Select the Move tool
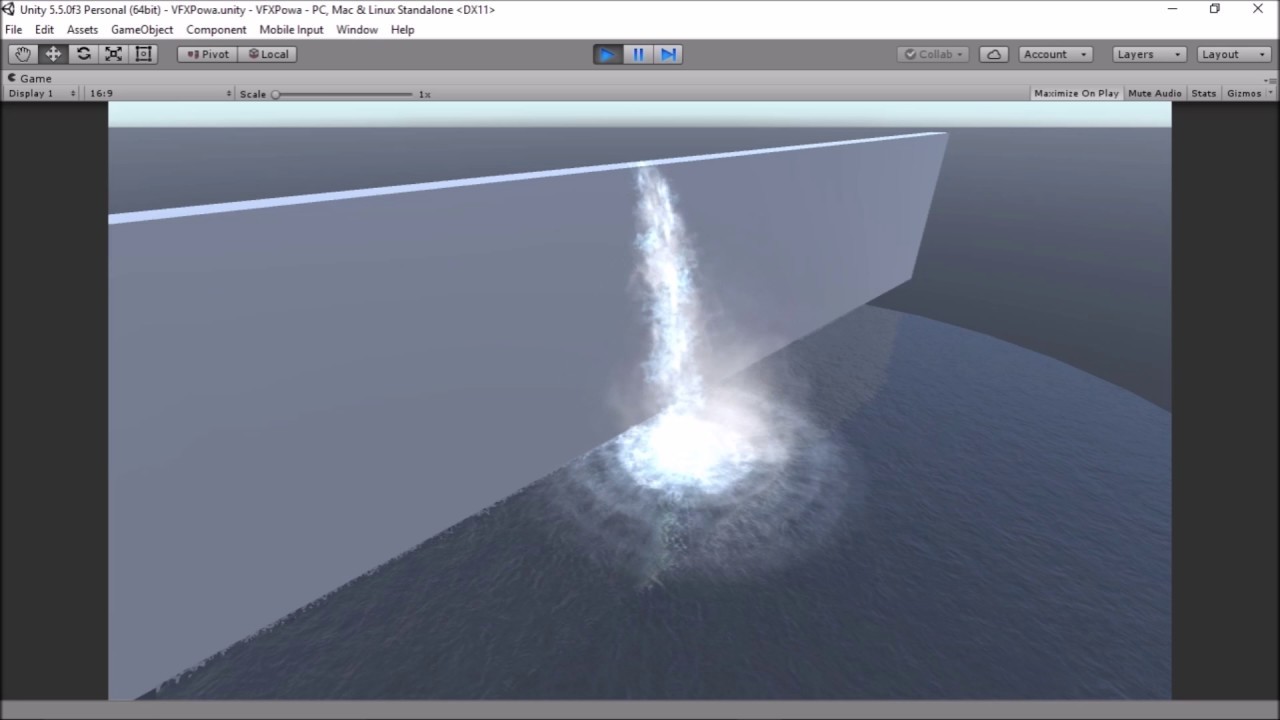Image resolution: width=1280 pixels, height=720 pixels. coord(53,54)
